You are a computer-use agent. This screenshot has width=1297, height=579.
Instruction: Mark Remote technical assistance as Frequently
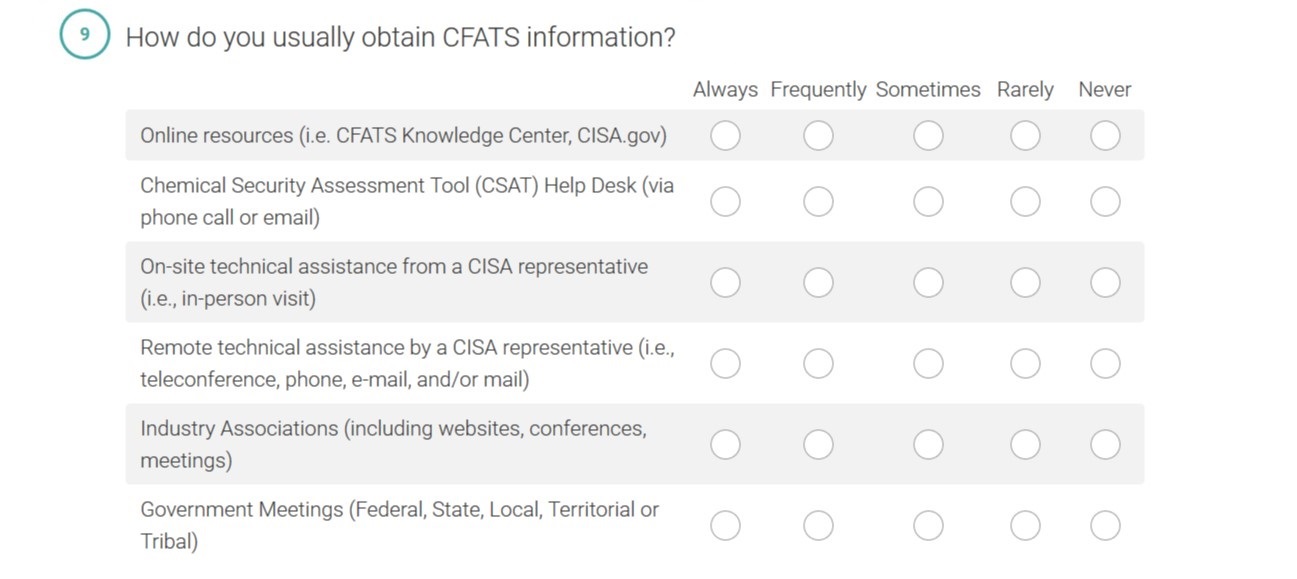(x=818, y=363)
